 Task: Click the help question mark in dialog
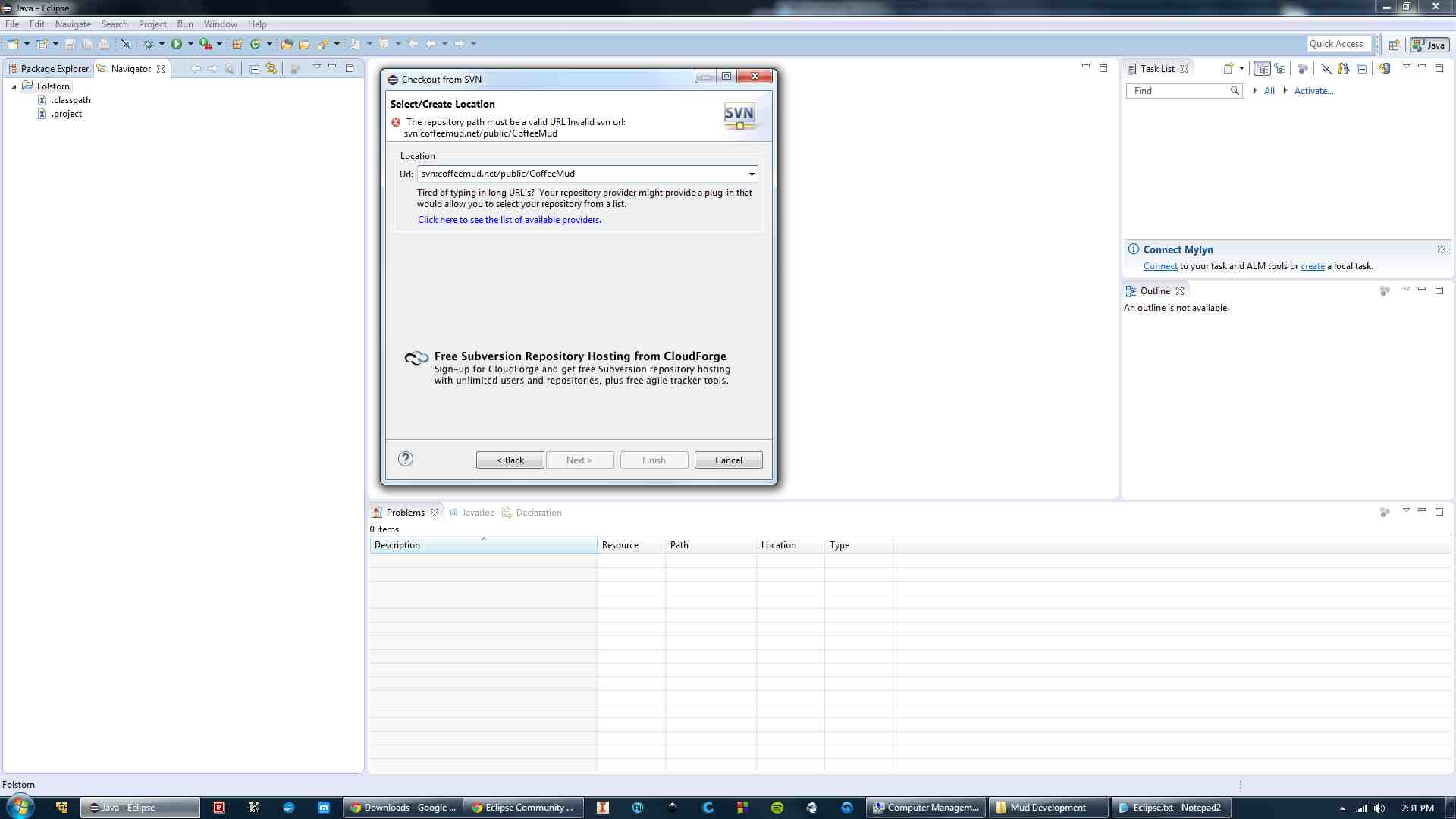click(x=406, y=459)
